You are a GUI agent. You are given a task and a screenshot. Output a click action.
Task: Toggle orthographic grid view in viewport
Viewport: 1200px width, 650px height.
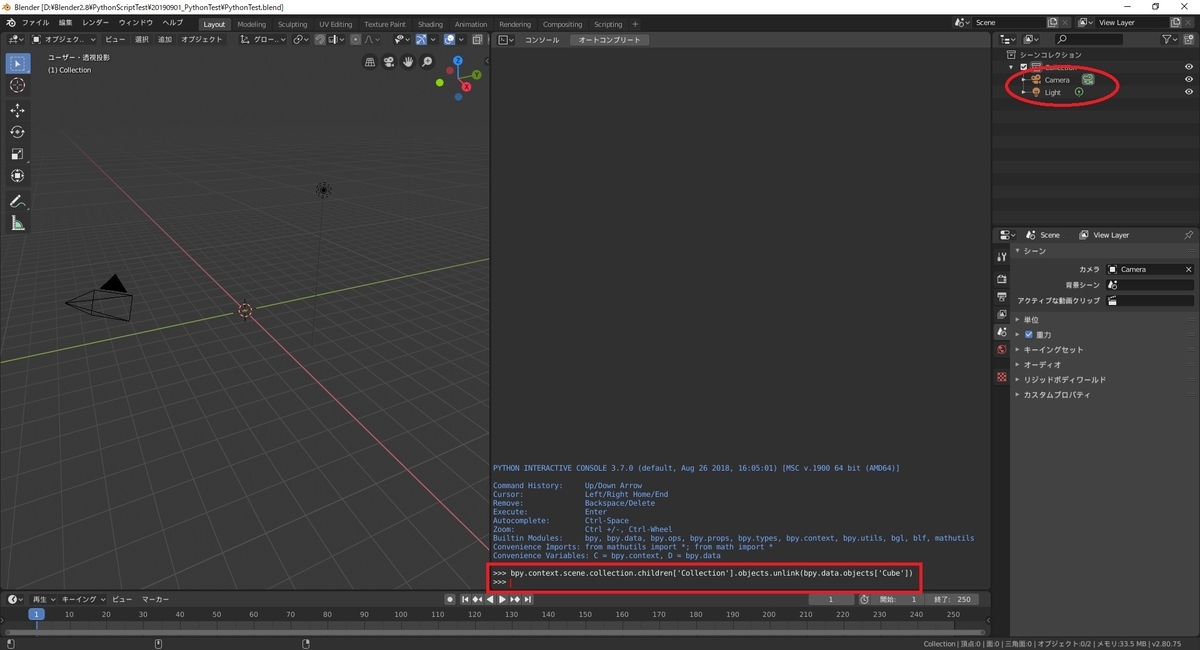(x=370, y=62)
